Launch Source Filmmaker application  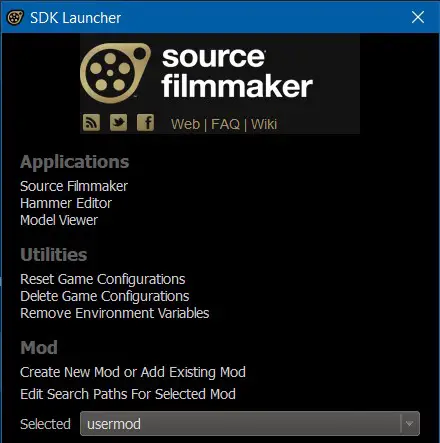coord(74,186)
